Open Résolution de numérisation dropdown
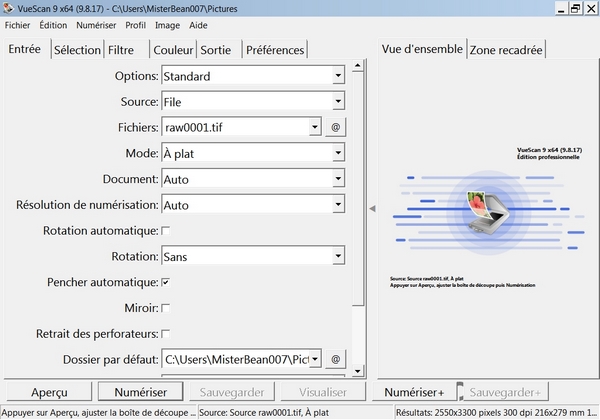 253,205
